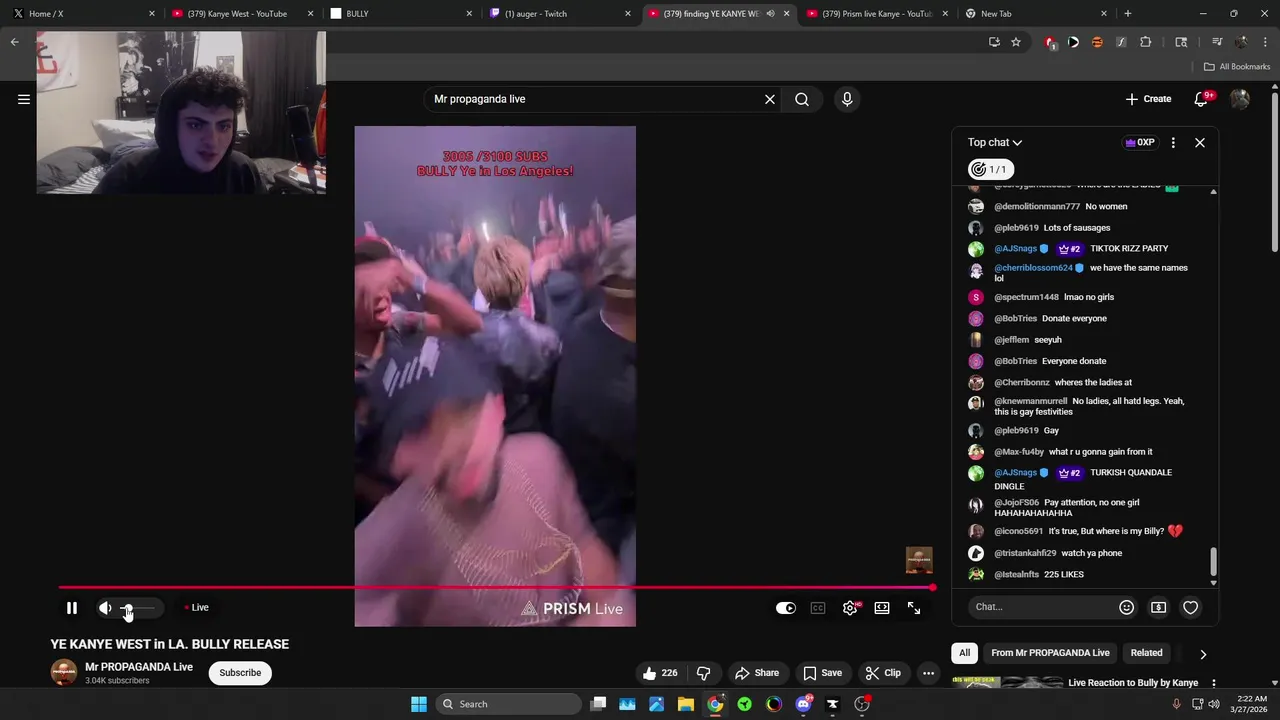This screenshot has width=1280, height=720.
Task: Open Live Reaction to Bully by Kanye video
Action: tap(1133, 683)
